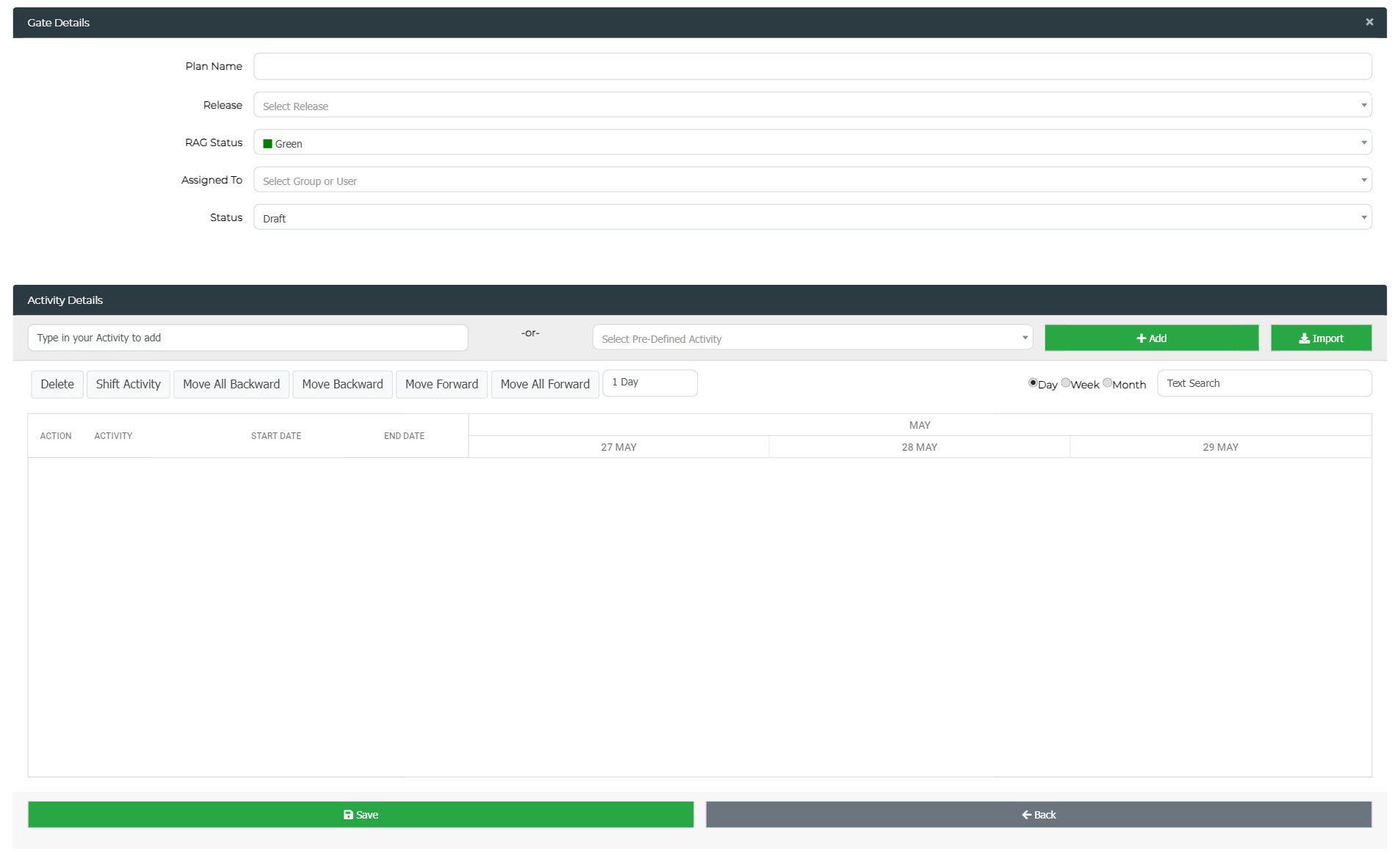Select the Day view radio button
This screenshot has width=1400, height=867.
coord(1033,382)
